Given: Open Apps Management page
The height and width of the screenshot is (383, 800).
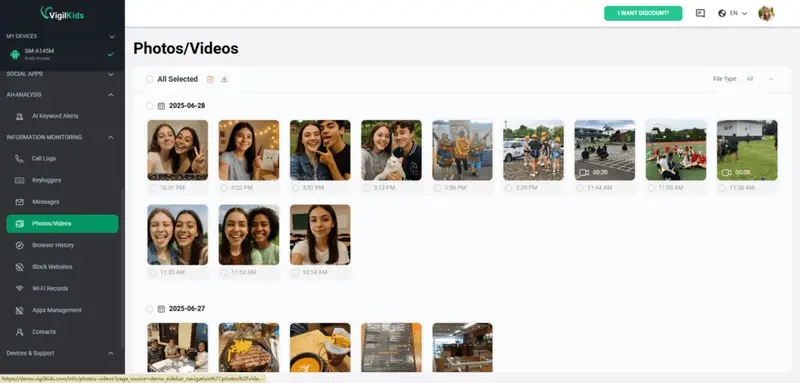Looking at the screenshot, I should tap(62, 310).
